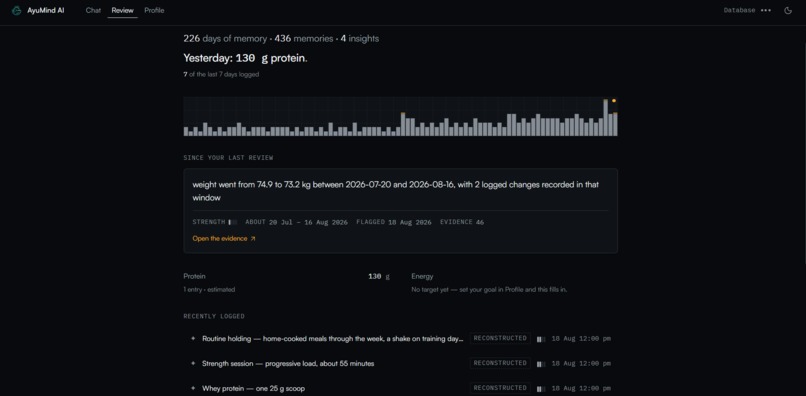Expand the Whey protein entry plus icon

pyautogui.click(x=193, y=388)
